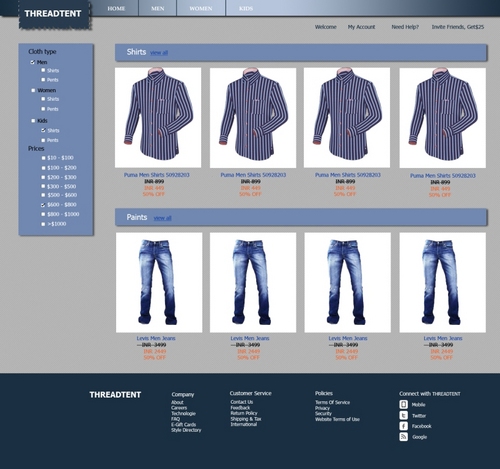Screen dimensions: 500x469
Task: Switch to the WOMEN navigation tab
Action: pyautogui.click(x=201, y=8)
